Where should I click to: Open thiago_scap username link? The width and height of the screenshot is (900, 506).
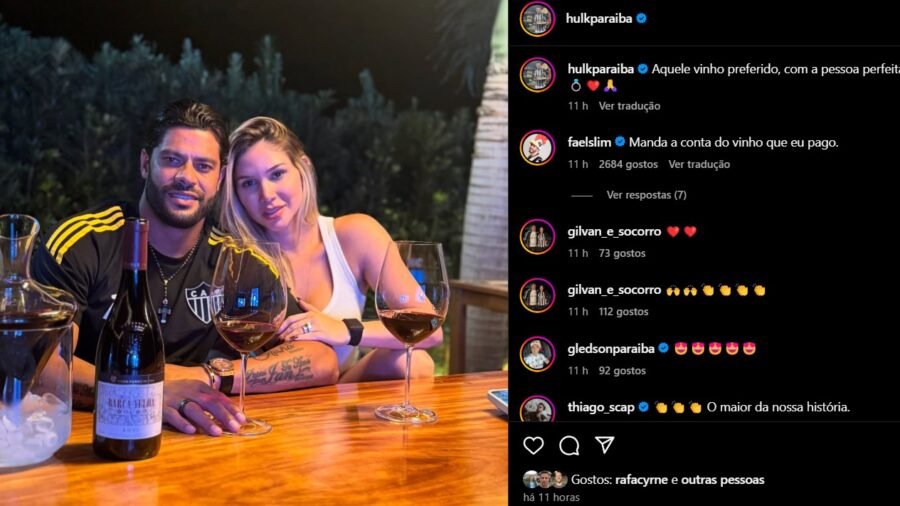pyautogui.click(x=600, y=407)
